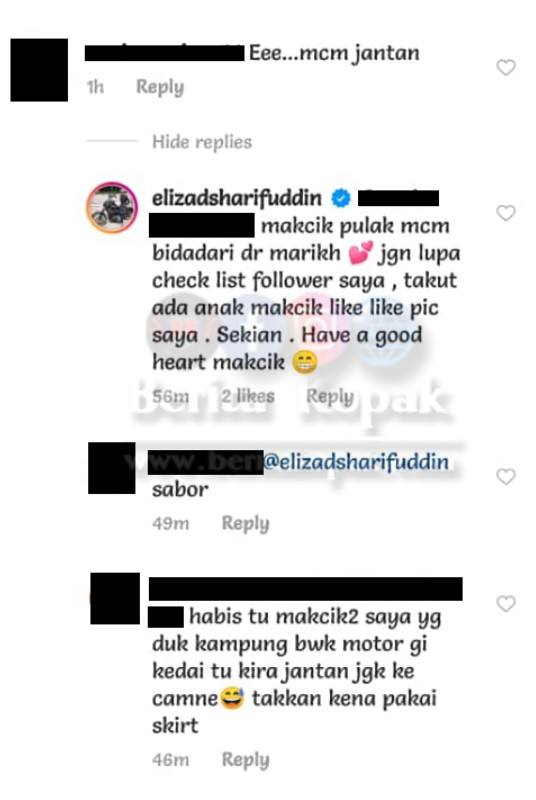Reply to elizadsharifuddin's bidadari comment
The height and width of the screenshot is (800, 536).
point(329,396)
